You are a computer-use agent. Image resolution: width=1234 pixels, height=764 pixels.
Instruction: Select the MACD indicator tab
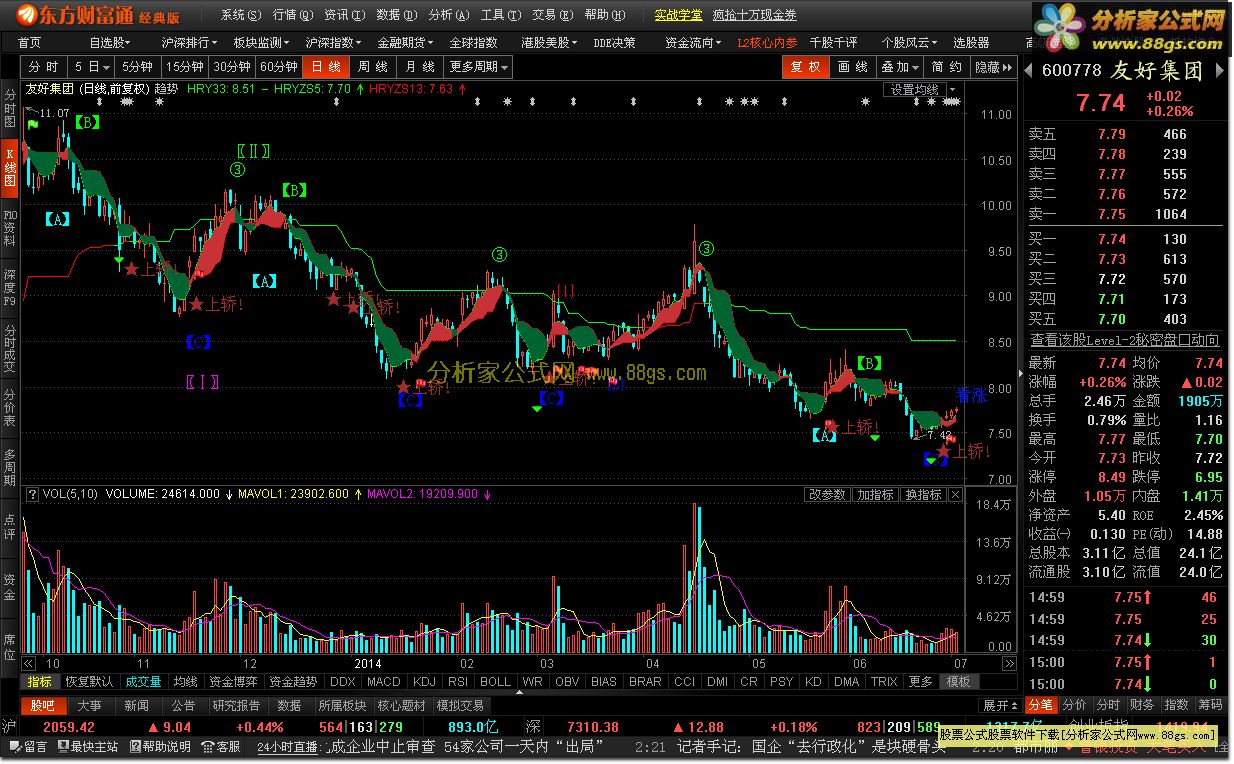point(383,682)
